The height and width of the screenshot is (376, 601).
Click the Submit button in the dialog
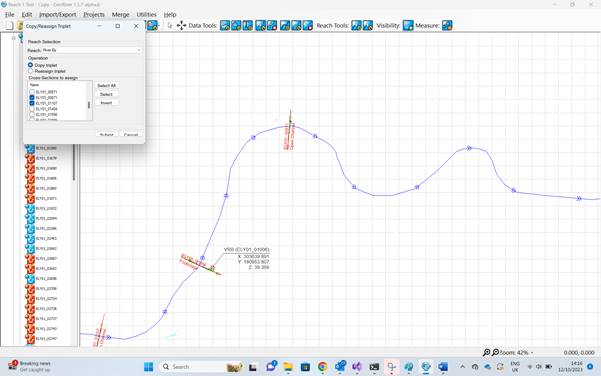point(107,135)
